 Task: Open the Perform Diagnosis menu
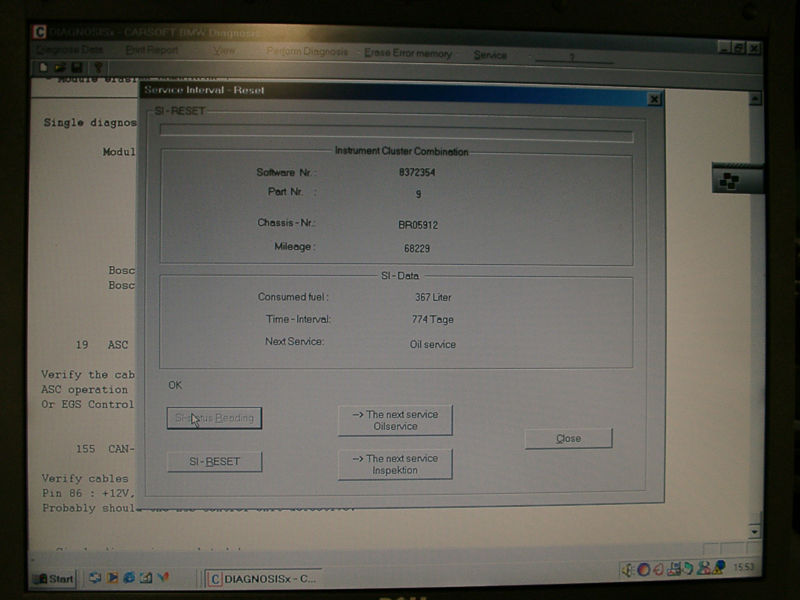(307, 52)
